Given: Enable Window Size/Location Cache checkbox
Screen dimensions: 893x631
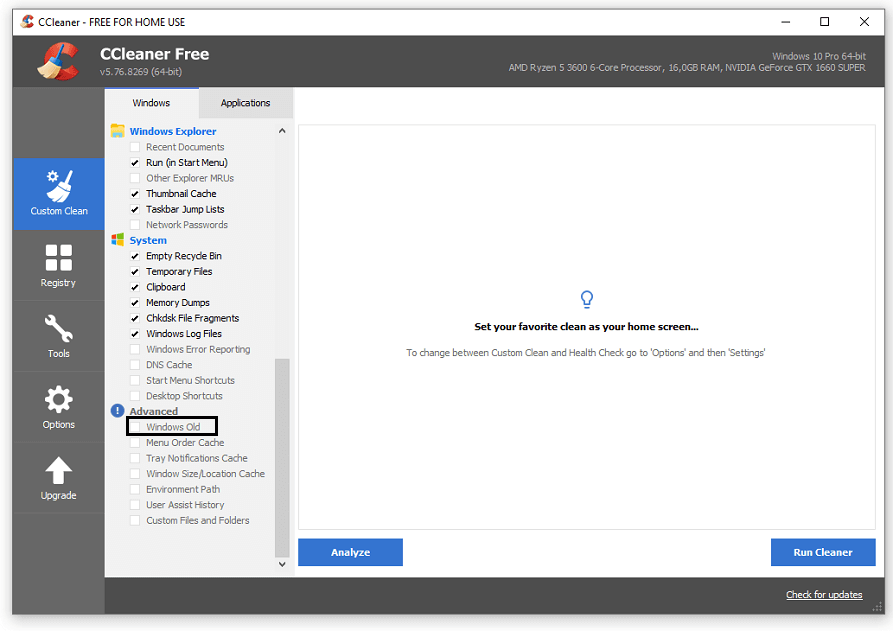Looking at the screenshot, I should [135, 473].
